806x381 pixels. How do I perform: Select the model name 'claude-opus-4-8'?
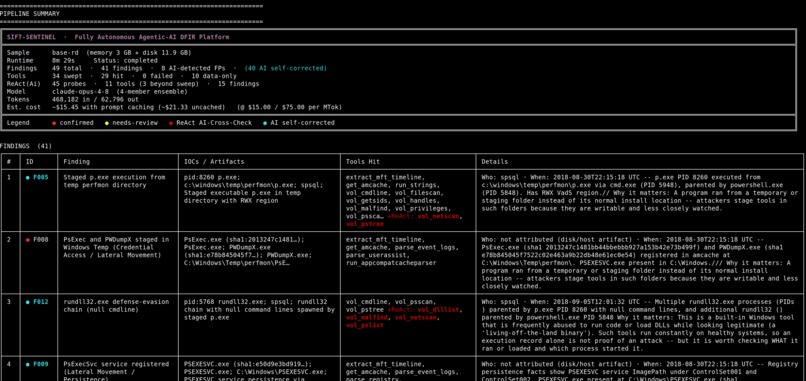(x=80, y=92)
